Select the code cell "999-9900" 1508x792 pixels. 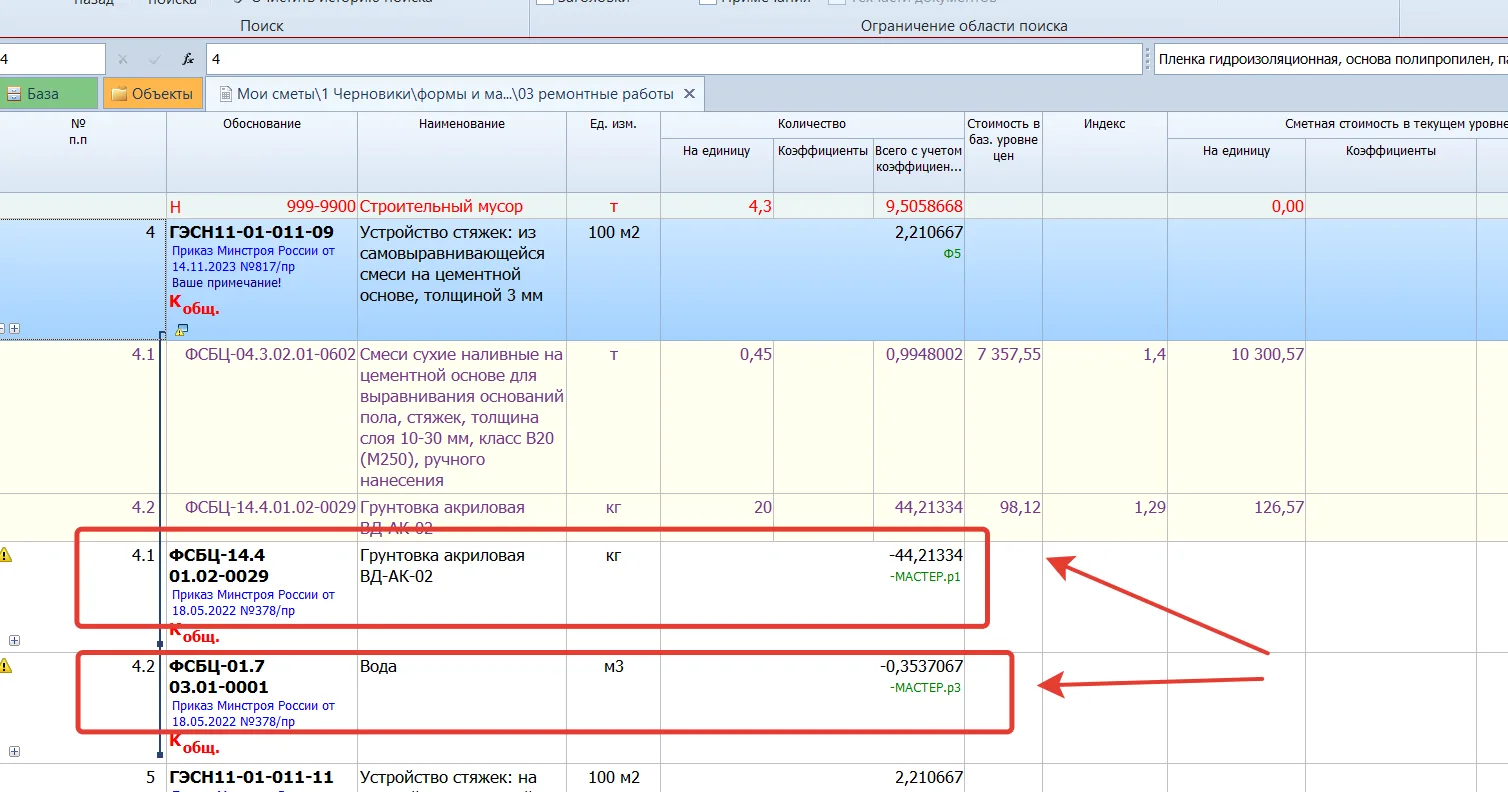click(321, 206)
